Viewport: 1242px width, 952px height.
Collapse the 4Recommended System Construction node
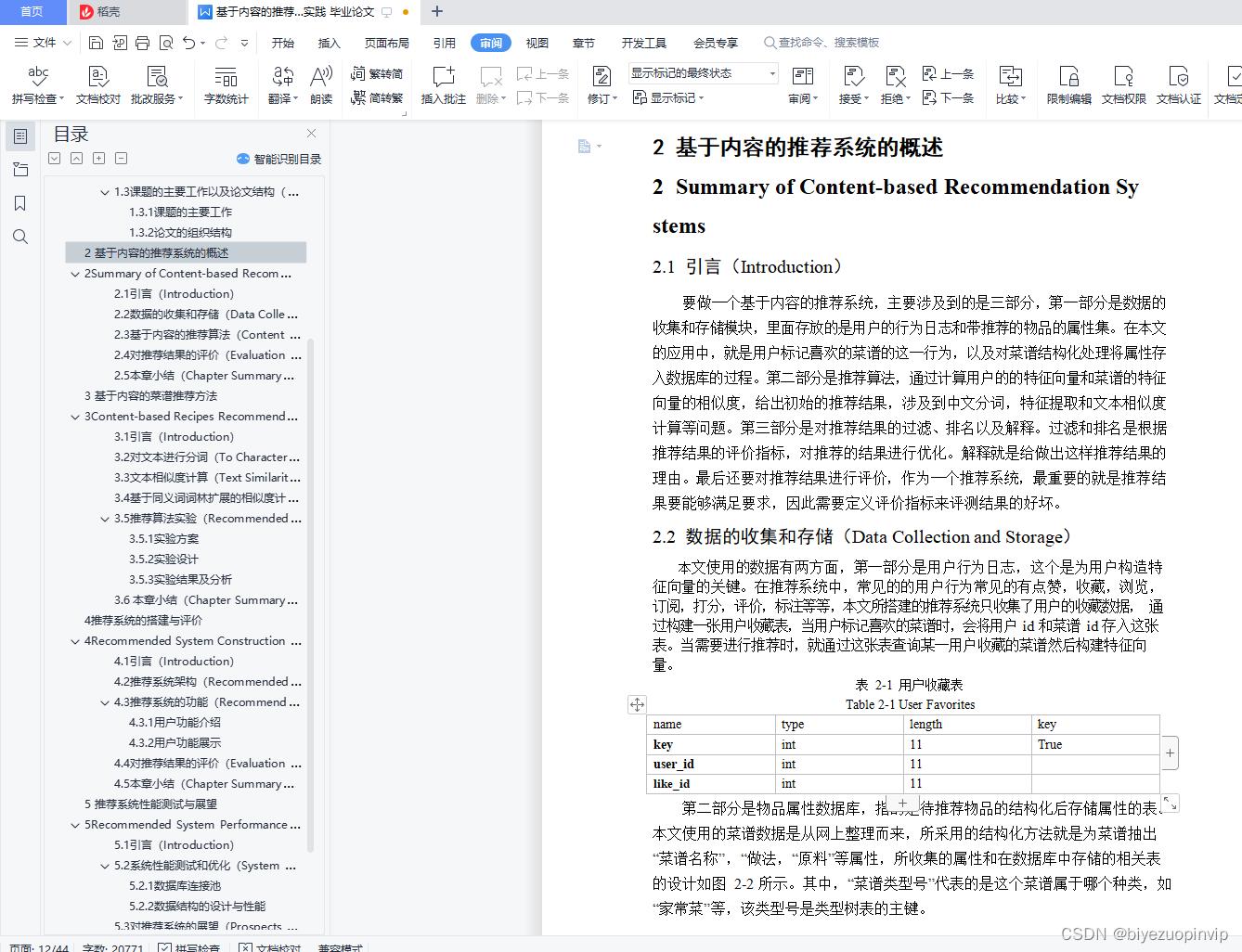75,641
